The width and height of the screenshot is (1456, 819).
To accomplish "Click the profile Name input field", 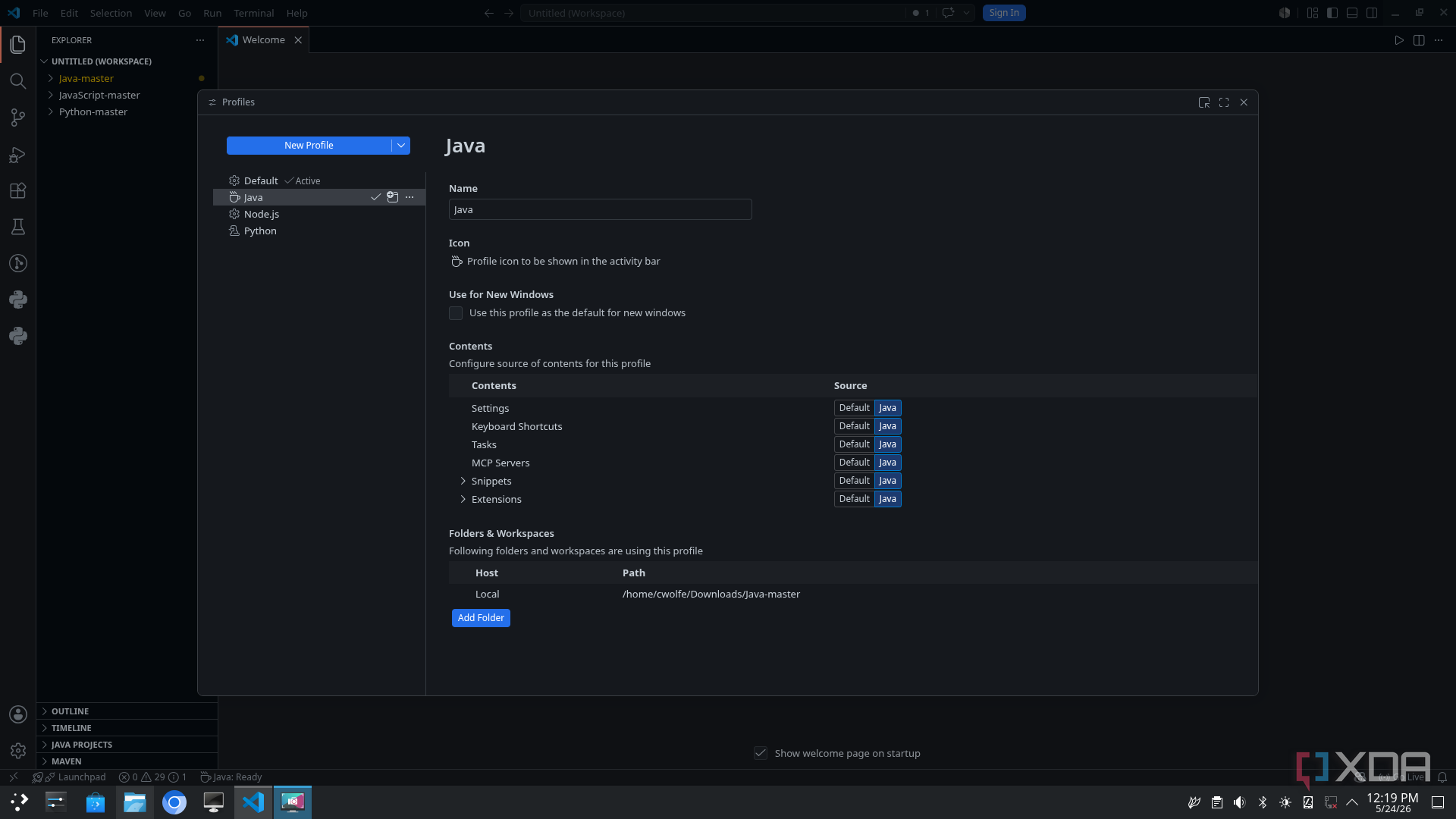I will click(x=601, y=210).
